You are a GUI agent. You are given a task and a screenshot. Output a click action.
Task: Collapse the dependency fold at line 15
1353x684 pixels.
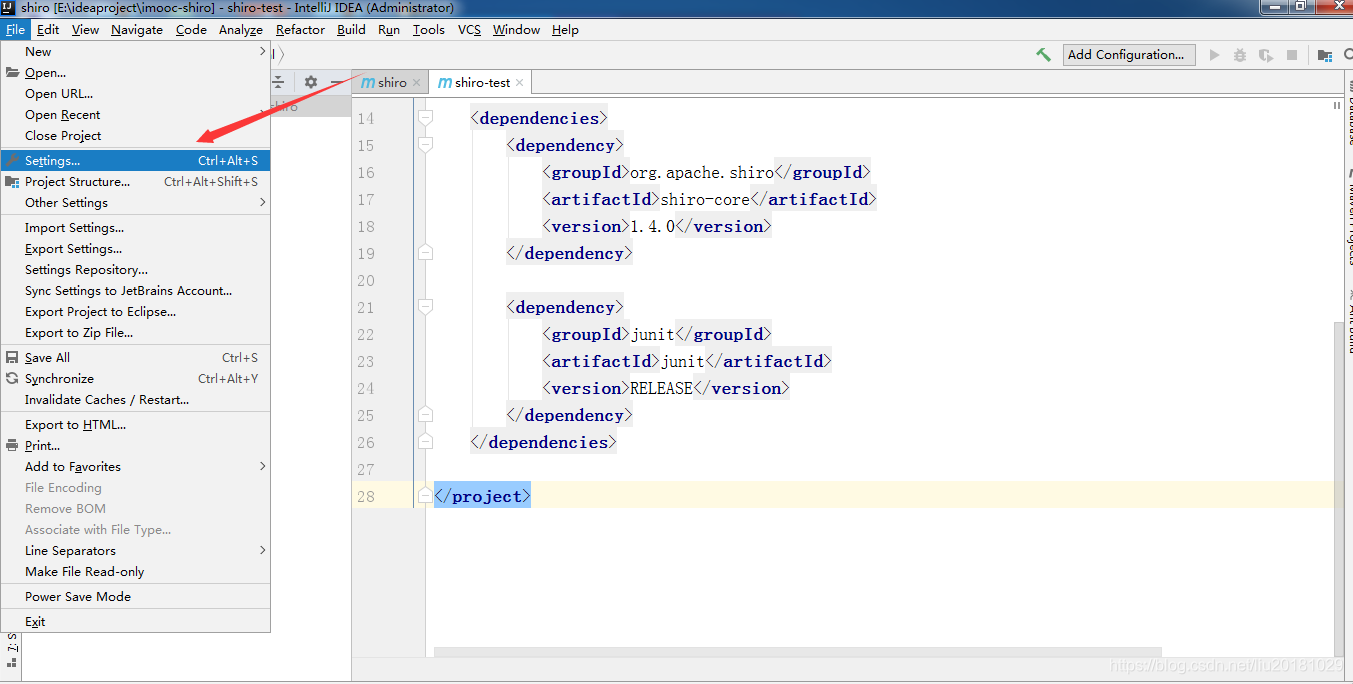425,145
